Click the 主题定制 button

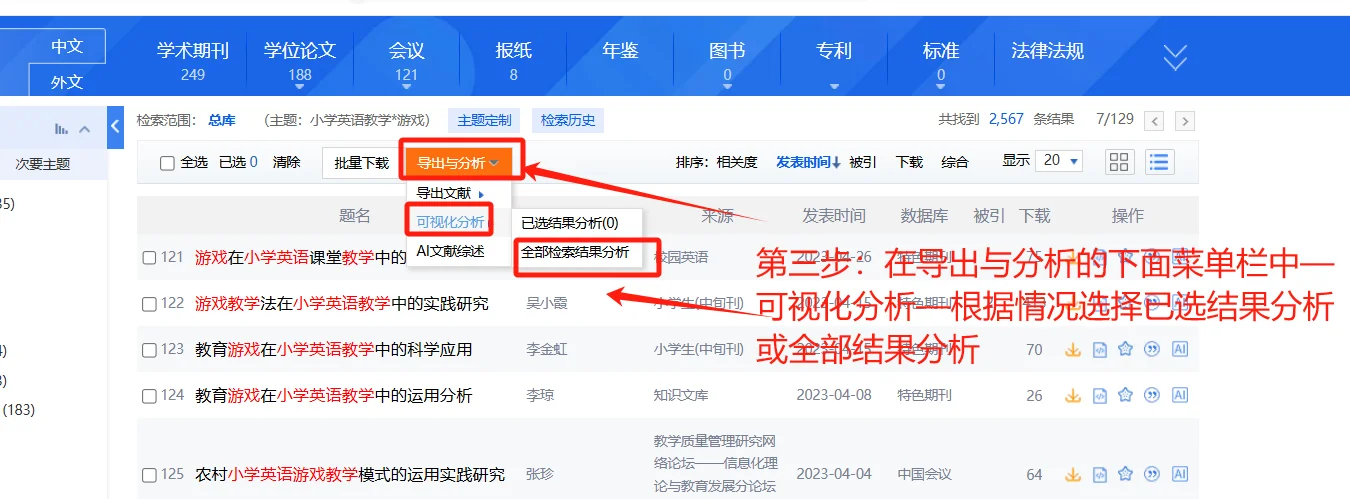click(484, 121)
